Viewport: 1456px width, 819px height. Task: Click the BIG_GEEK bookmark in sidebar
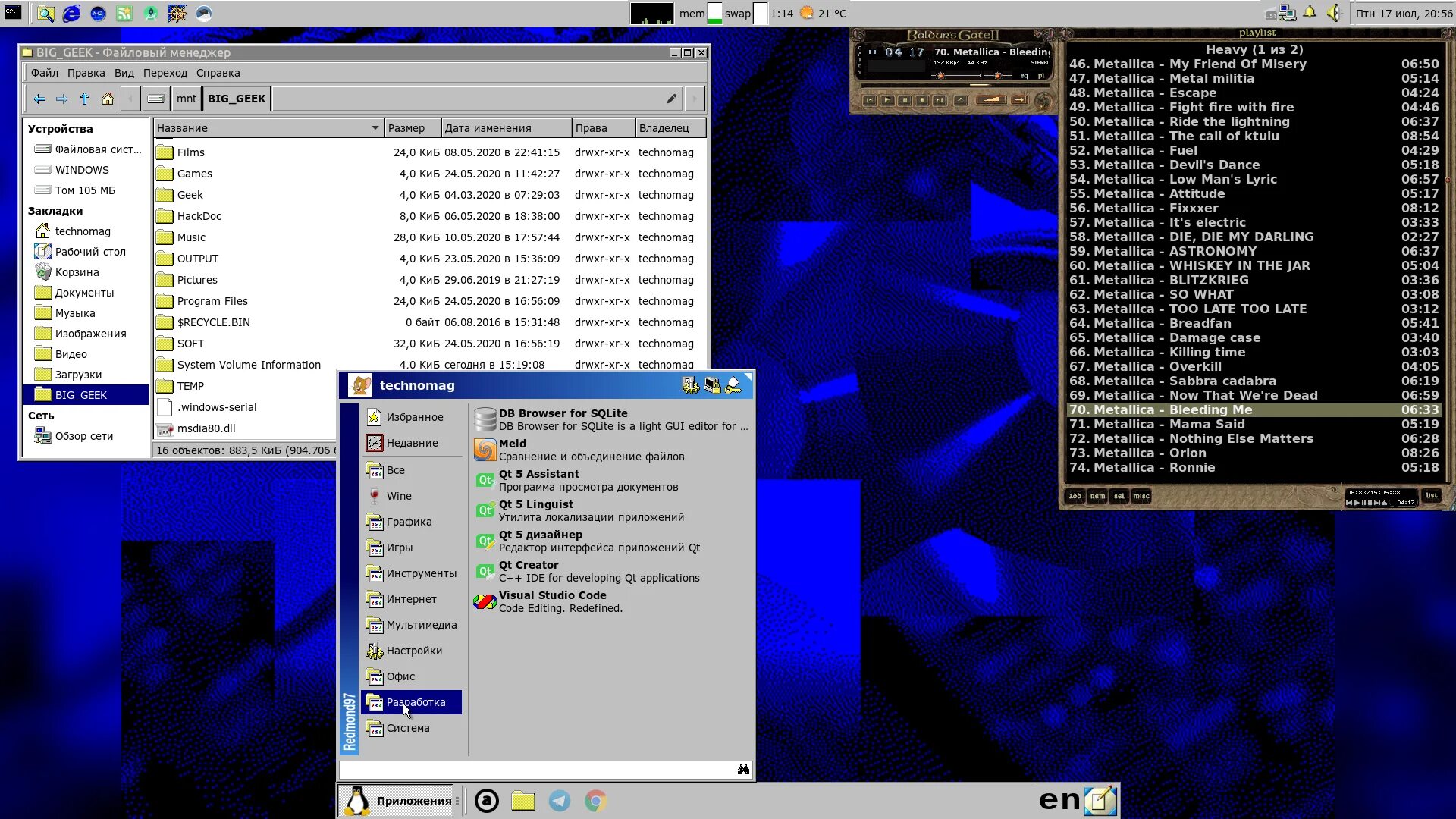click(81, 395)
